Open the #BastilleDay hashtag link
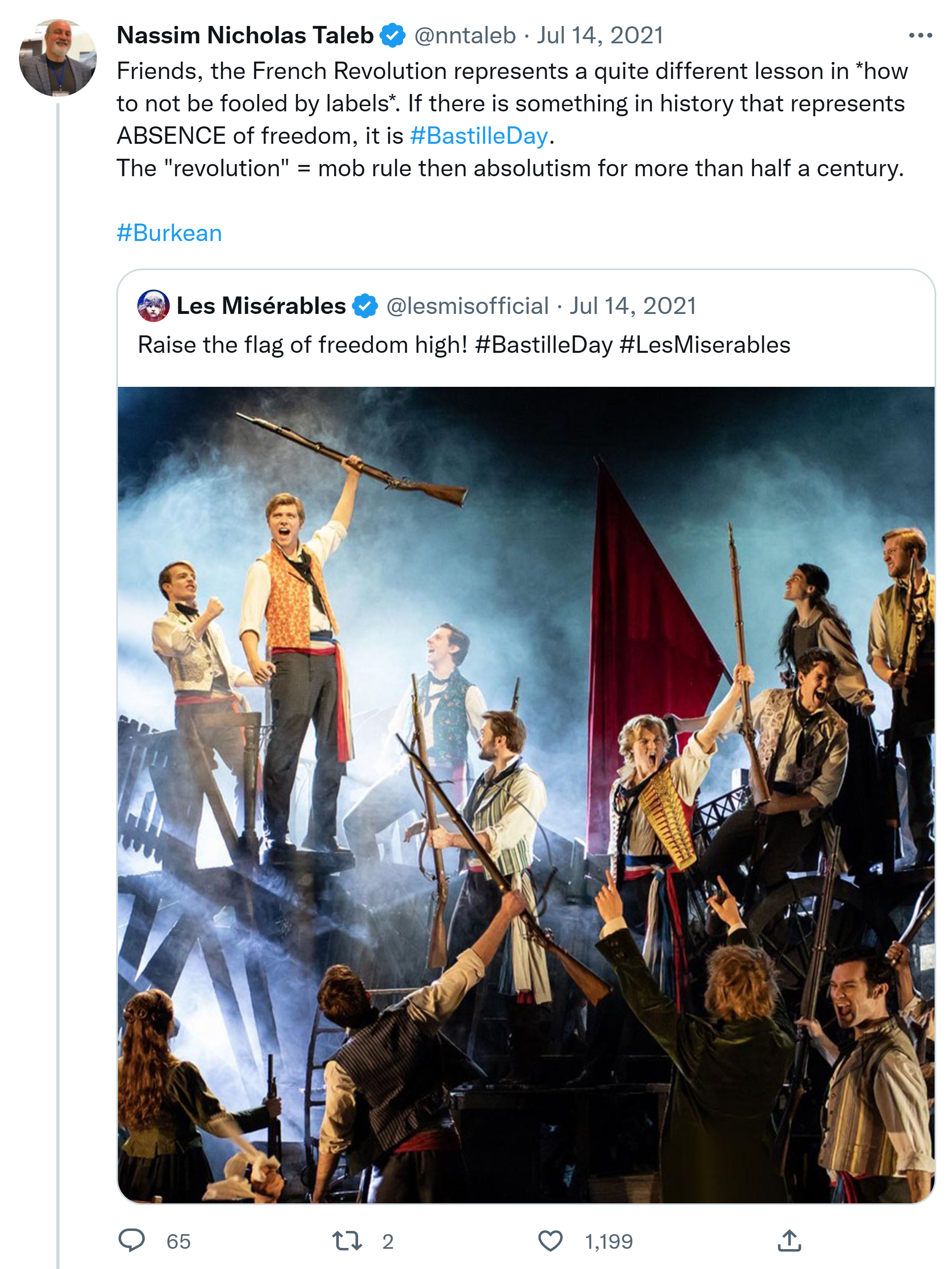The width and height of the screenshot is (952, 1269). coord(479,136)
